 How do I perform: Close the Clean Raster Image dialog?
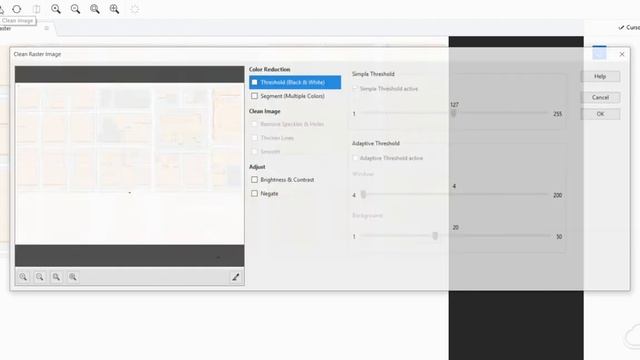pyautogui.click(x=622, y=54)
